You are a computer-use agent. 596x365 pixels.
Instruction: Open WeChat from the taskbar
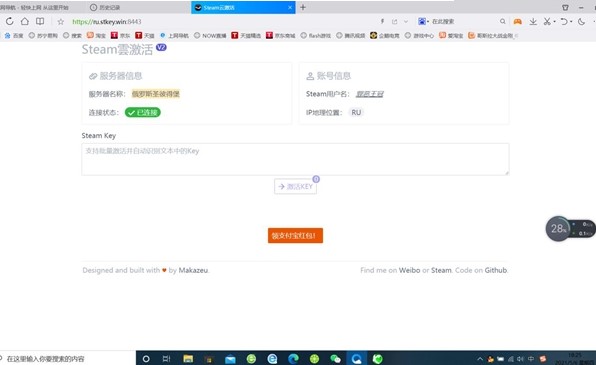pos(335,359)
